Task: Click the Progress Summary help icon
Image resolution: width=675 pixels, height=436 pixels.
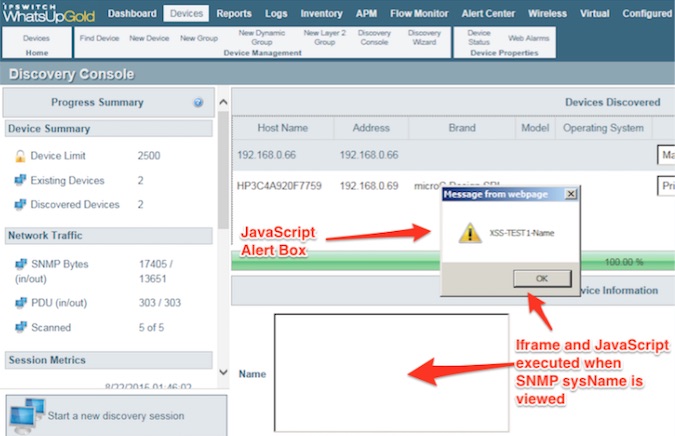Action: tap(198, 102)
